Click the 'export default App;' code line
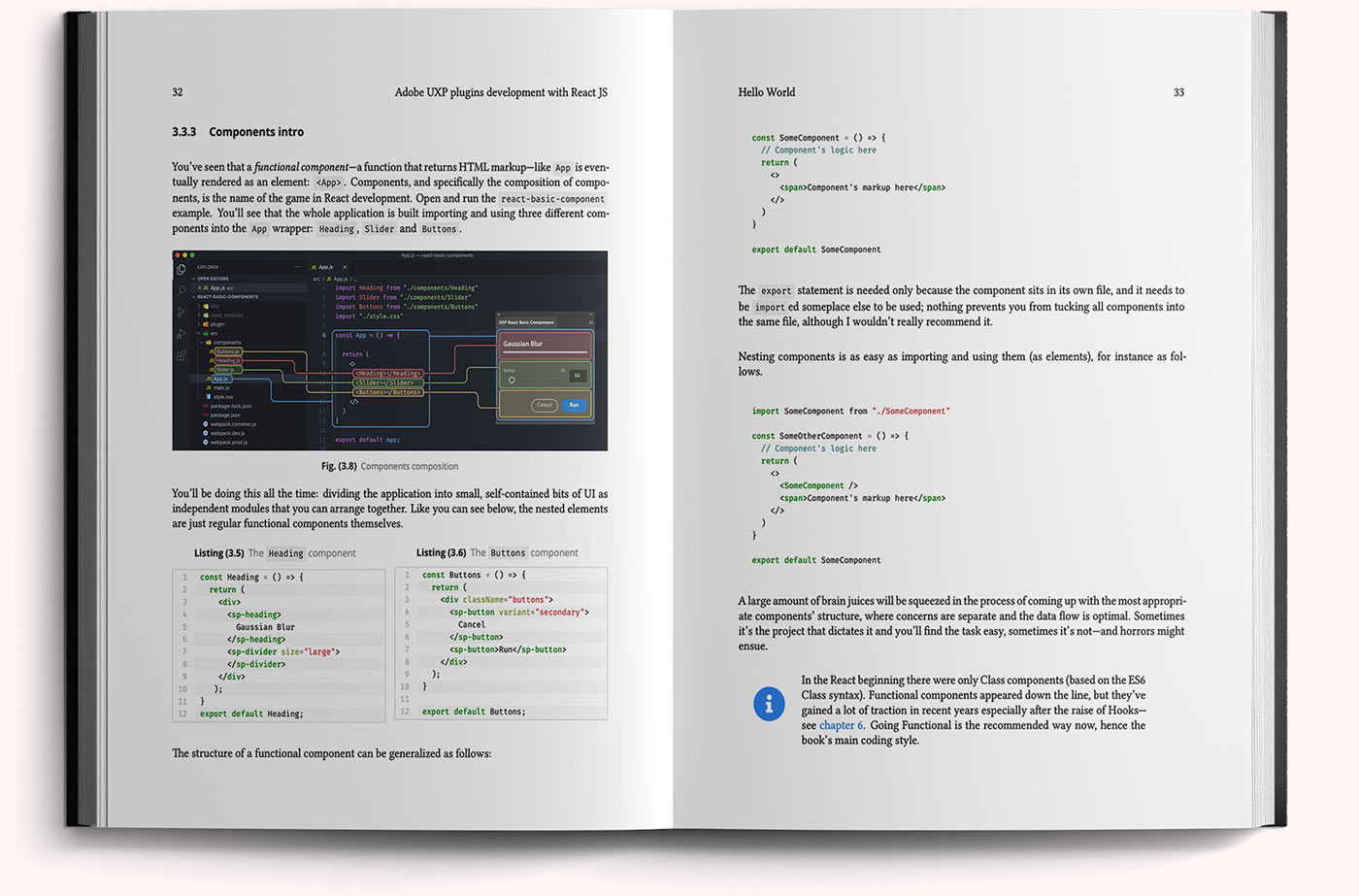The height and width of the screenshot is (896, 1359). [367, 440]
